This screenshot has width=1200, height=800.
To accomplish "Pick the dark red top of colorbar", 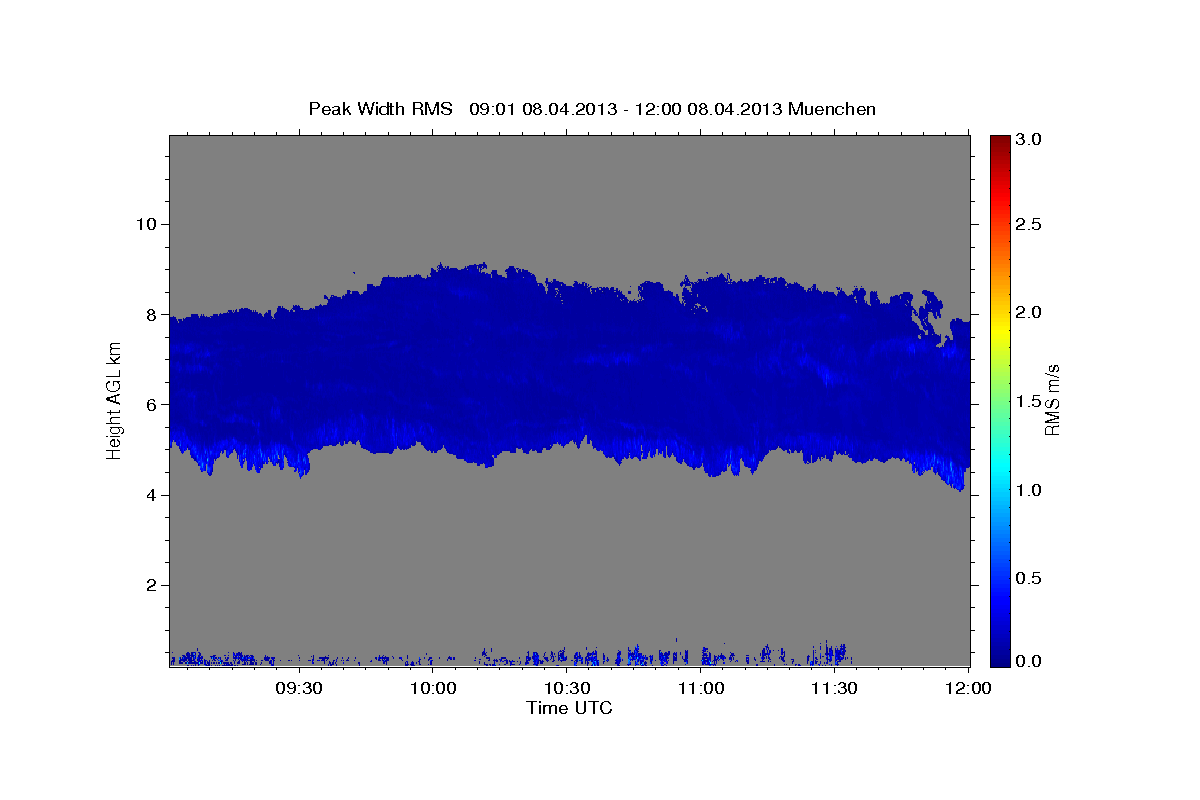I will coord(999,142).
